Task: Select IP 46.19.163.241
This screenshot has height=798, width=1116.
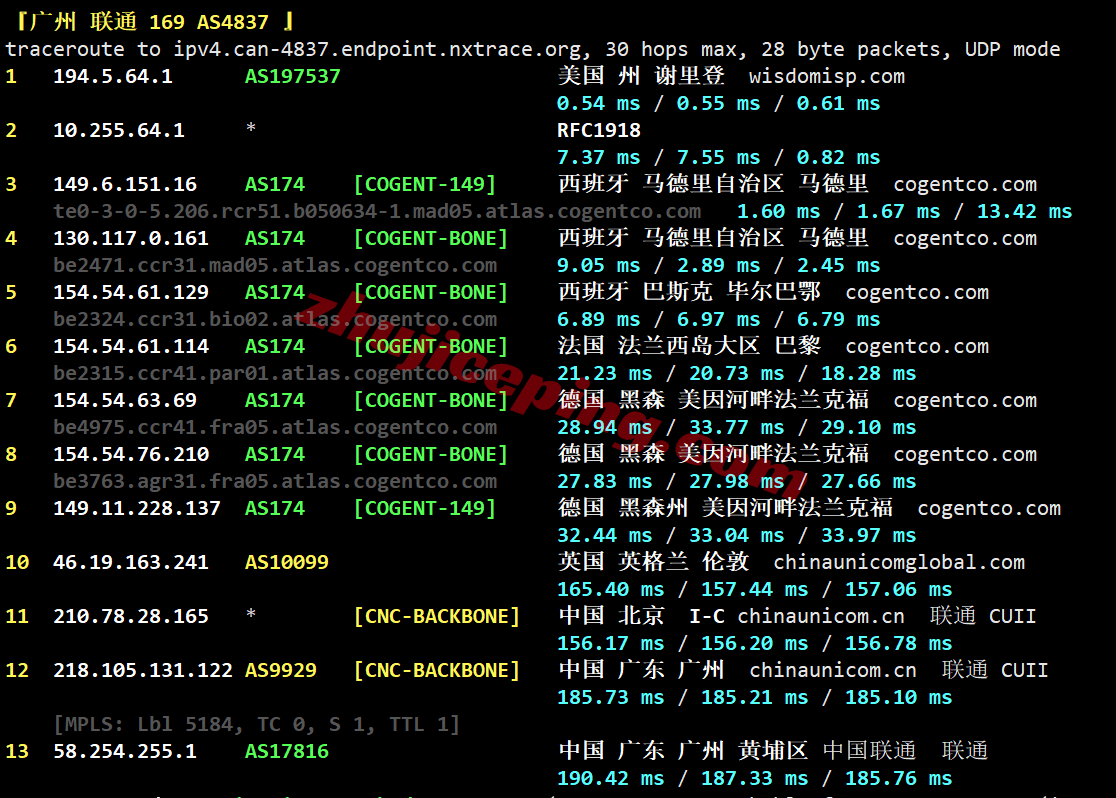Action: [131, 563]
